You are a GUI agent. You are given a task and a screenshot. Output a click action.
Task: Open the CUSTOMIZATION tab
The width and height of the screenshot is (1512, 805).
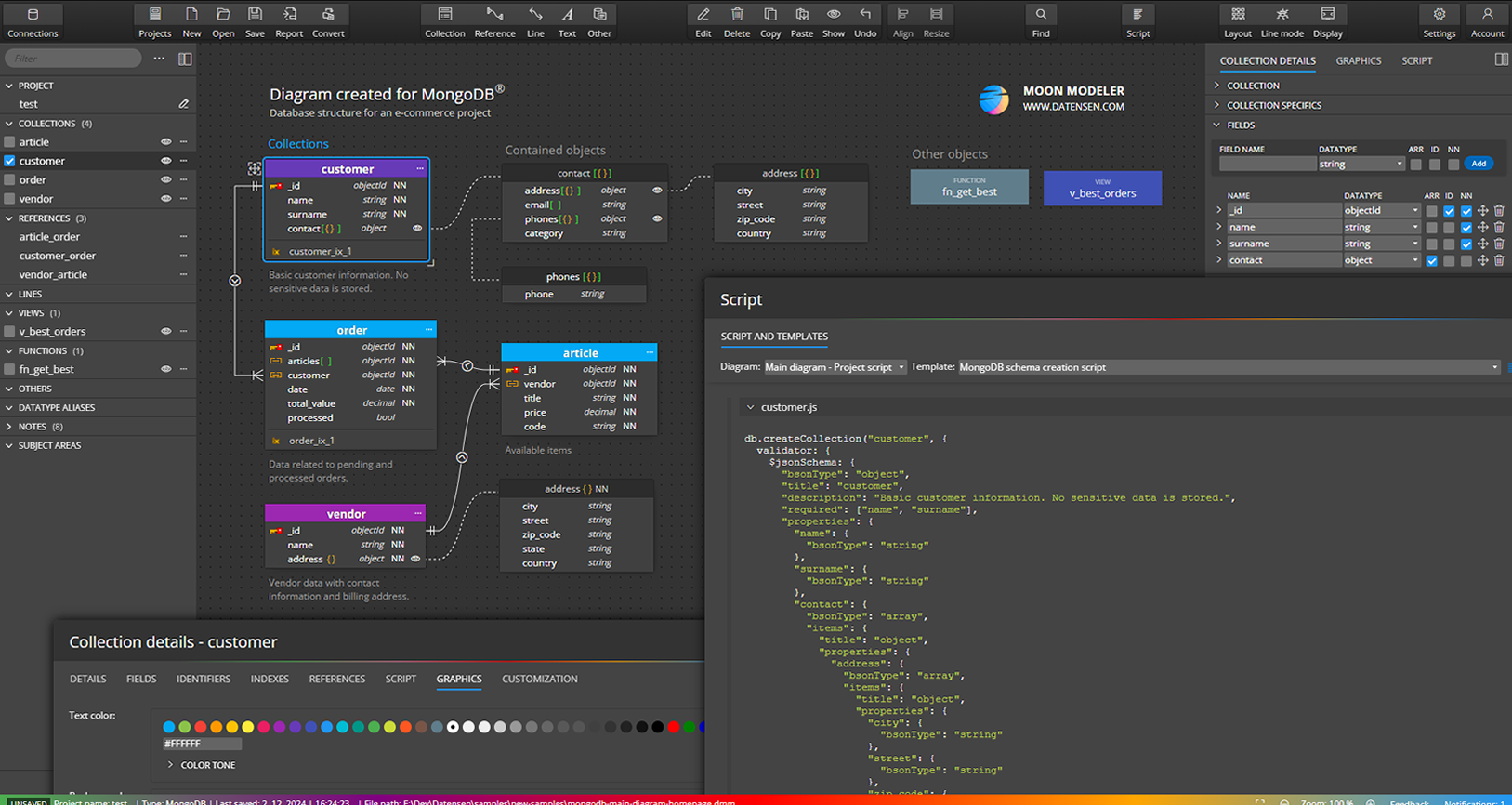pyautogui.click(x=540, y=679)
